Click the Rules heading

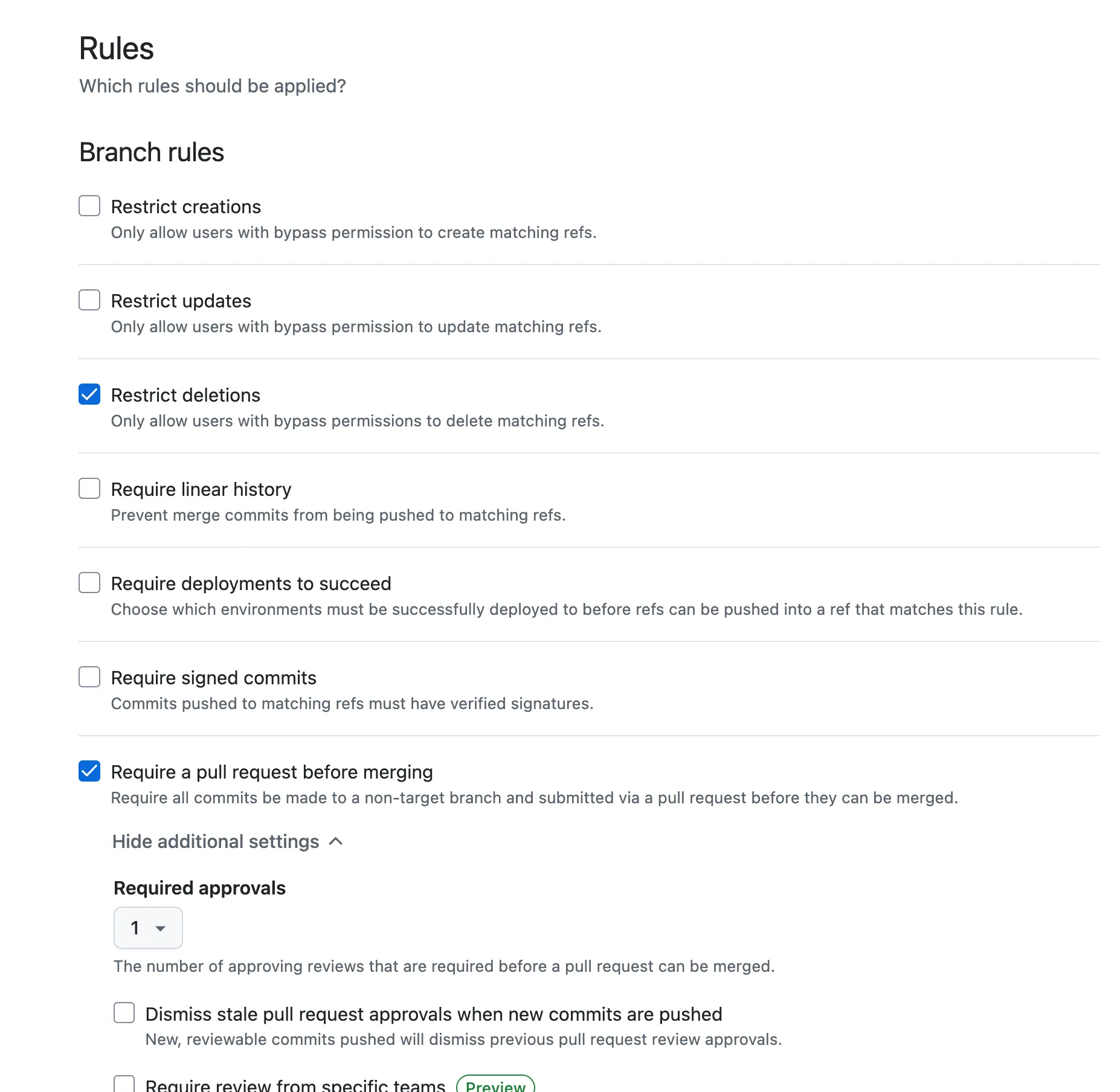117,48
